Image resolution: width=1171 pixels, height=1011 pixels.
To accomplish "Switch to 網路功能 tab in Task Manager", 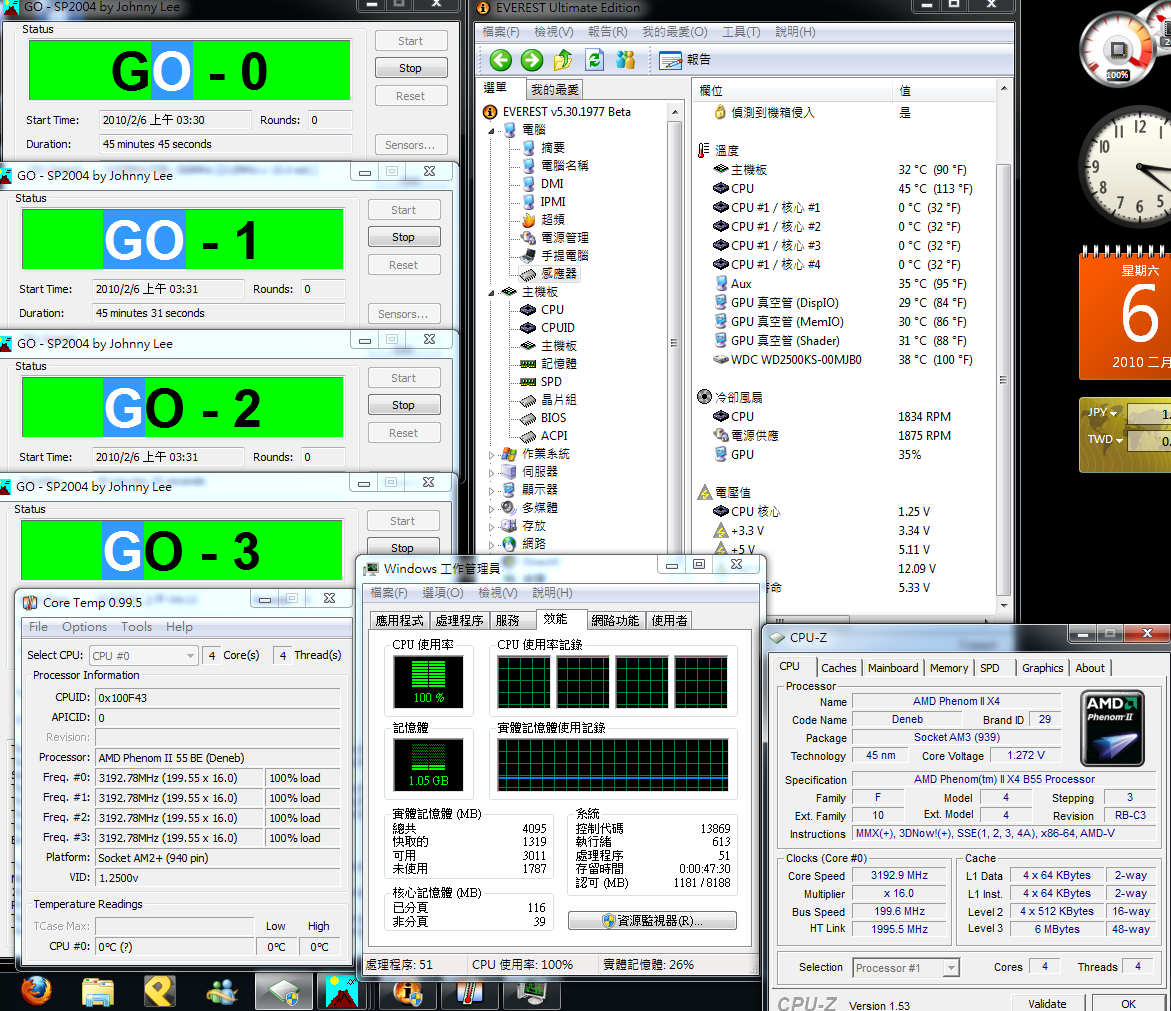I will tap(615, 620).
